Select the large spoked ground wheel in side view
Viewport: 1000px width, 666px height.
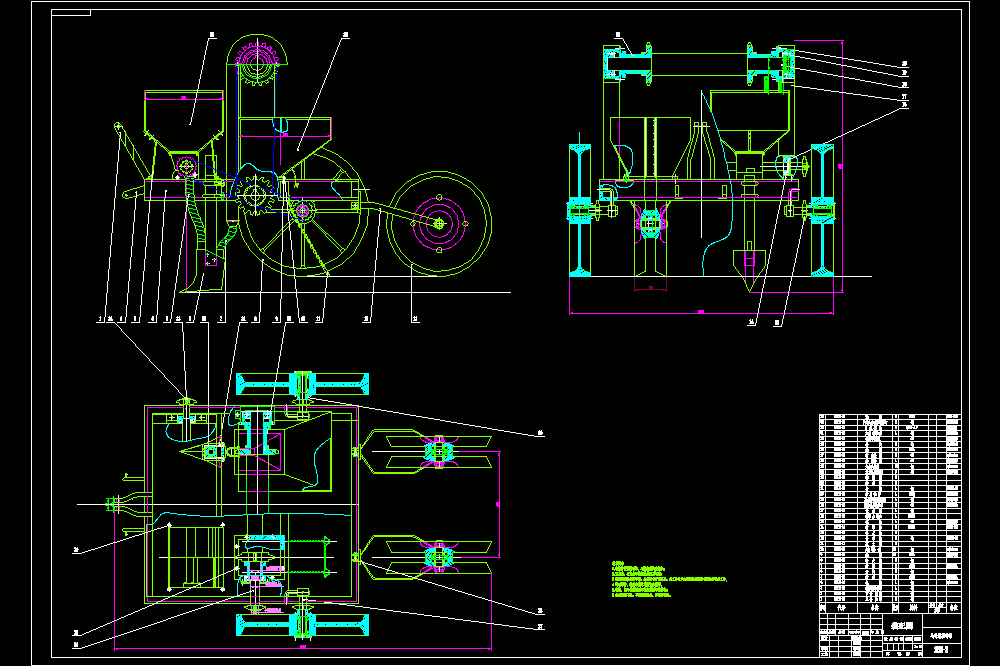pos(303,211)
